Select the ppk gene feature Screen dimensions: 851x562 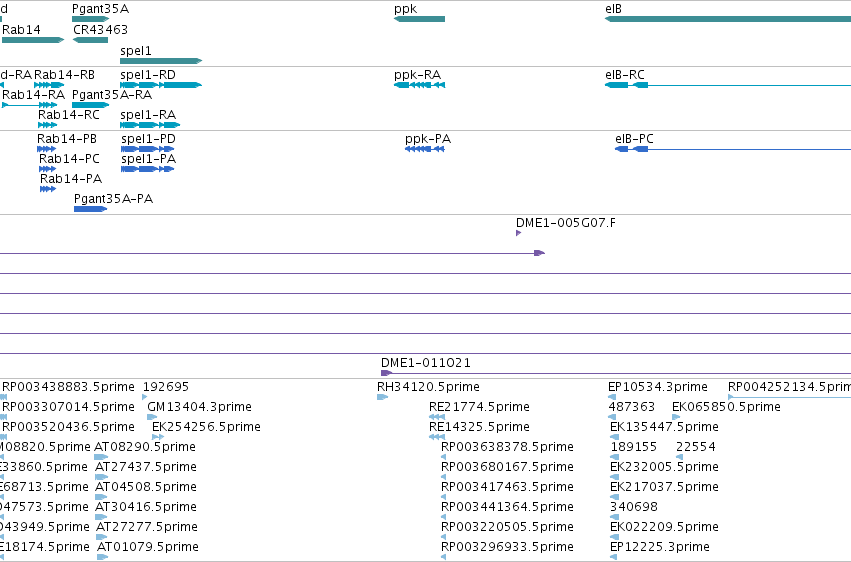click(420, 19)
